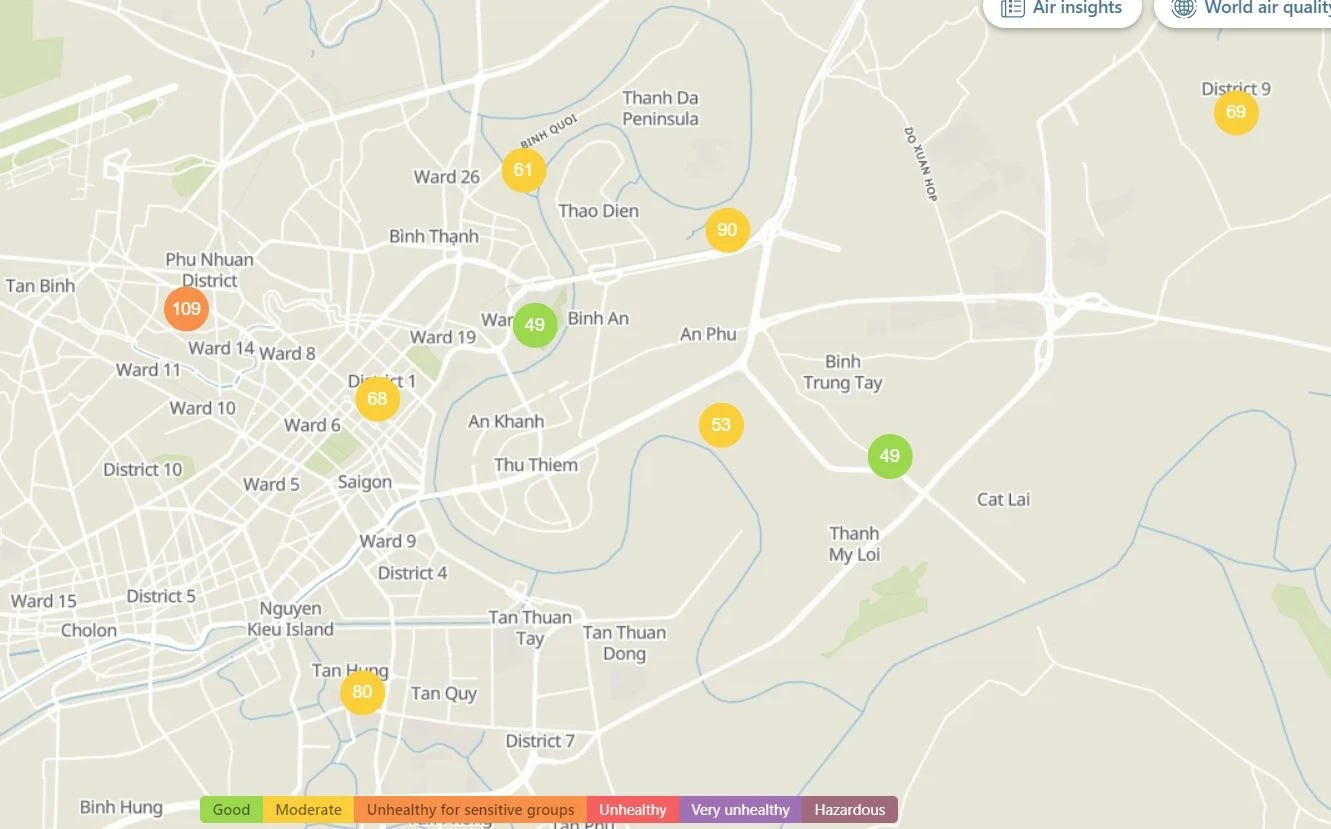Viewport: 1331px width, 829px height.
Task: Click green 49 marker beside Binh An
Action: pyautogui.click(x=535, y=325)
